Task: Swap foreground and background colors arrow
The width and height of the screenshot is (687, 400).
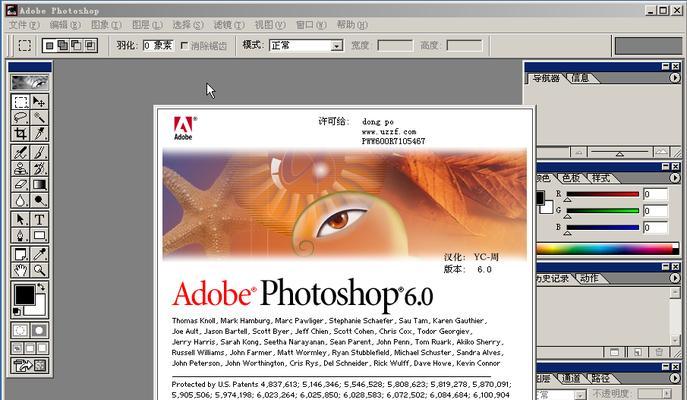Action: point(41,287)
